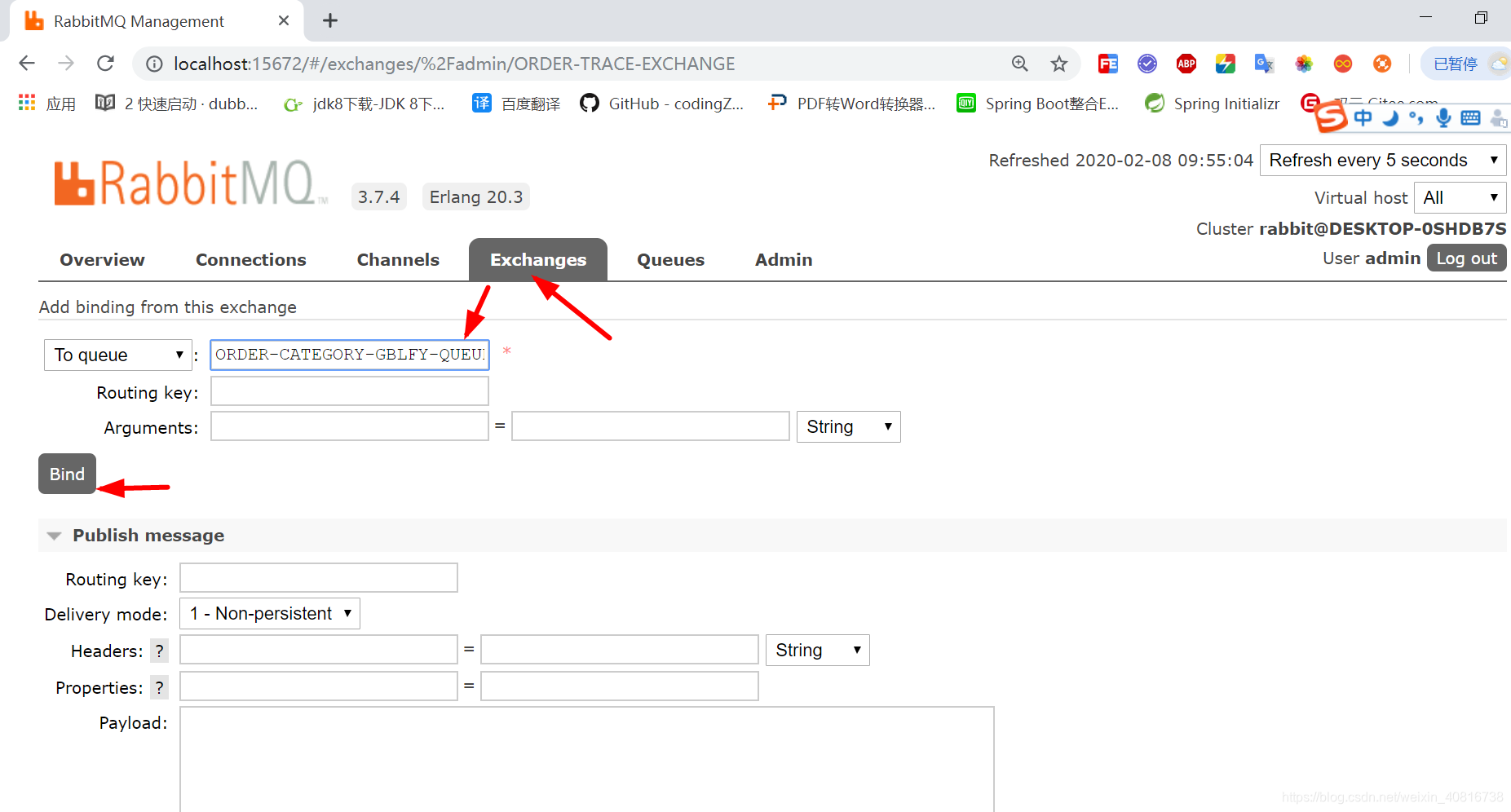This screenshot has width=1511, height=812.
Task: Open the Virtual host dropdown
Action: [1460, 197]
